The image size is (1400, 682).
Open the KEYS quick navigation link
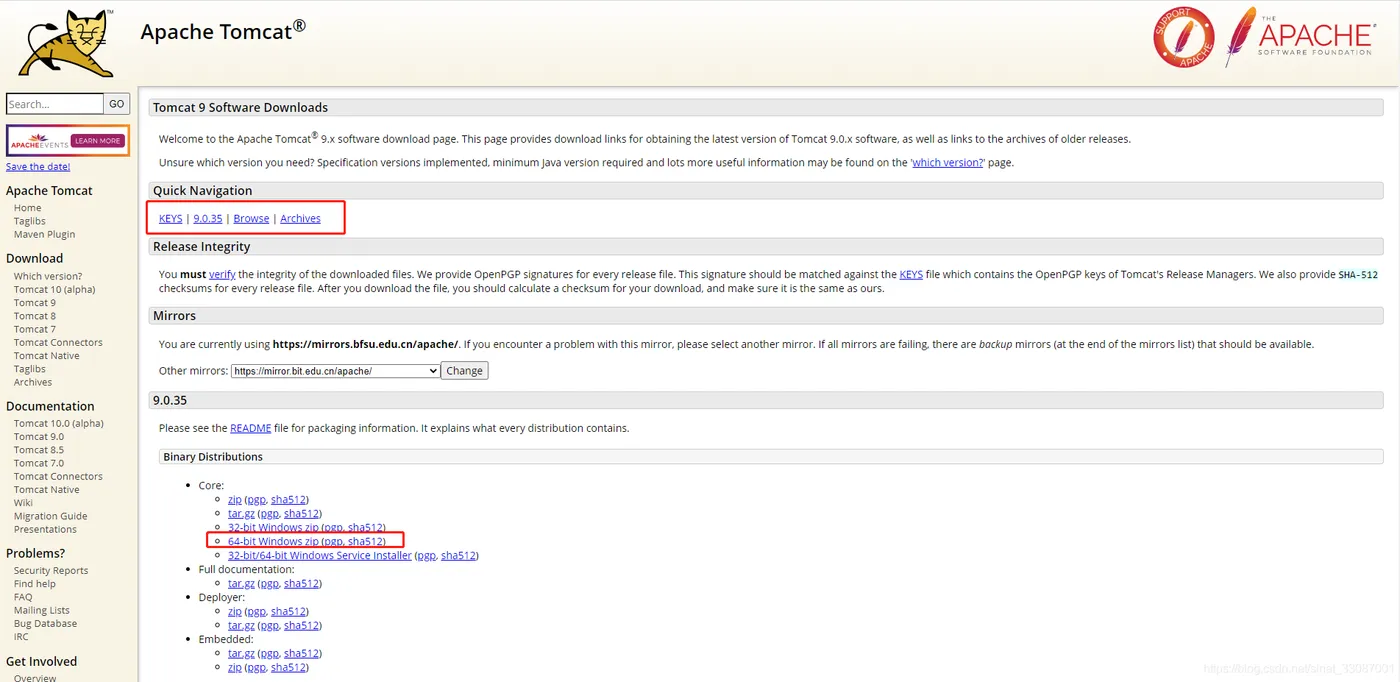click(171, 218)
